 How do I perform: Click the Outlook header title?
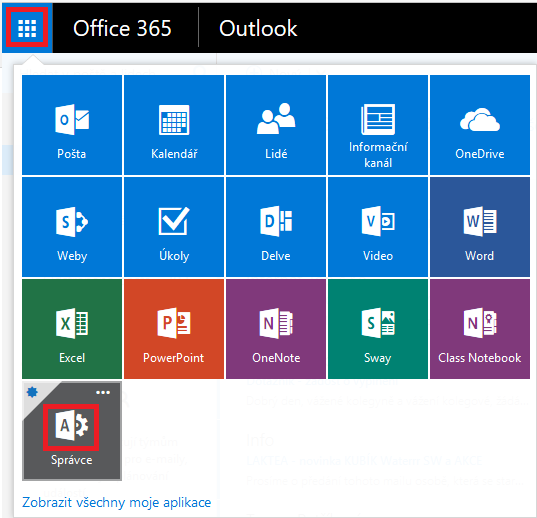258,28
